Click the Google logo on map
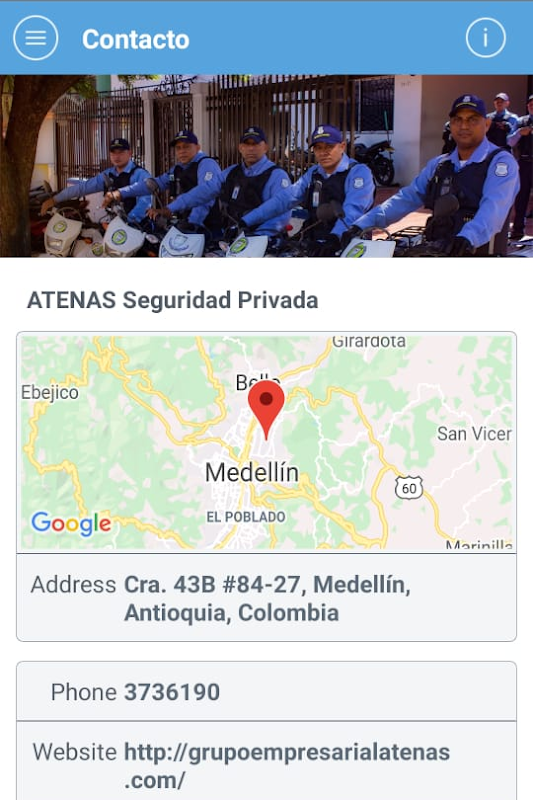The height and width of the screenshot is (800, 533). [71, 524]
